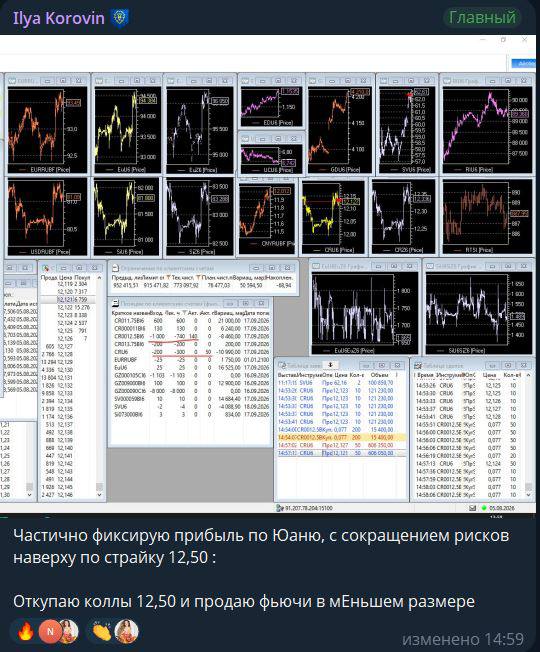Screen dimensions: 540x652
Task: Click the positions table window icon
Action: 116,303
